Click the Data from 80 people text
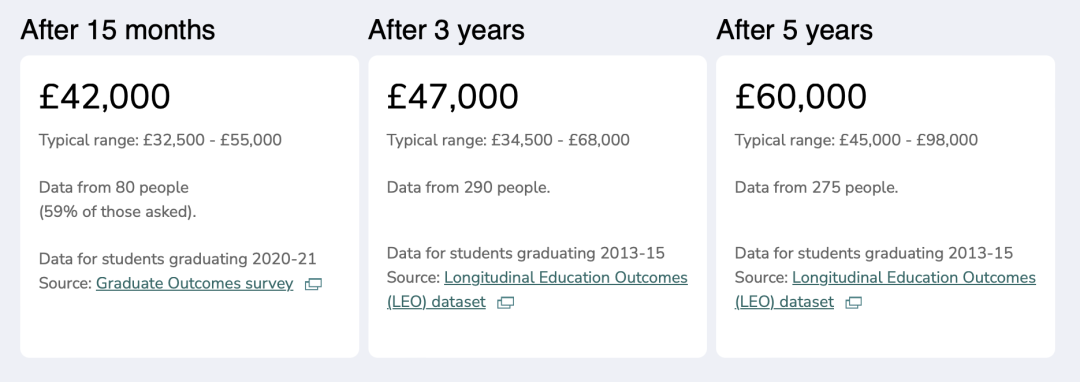The width and height of the screenshot is (1080, 382). point(114,188)
